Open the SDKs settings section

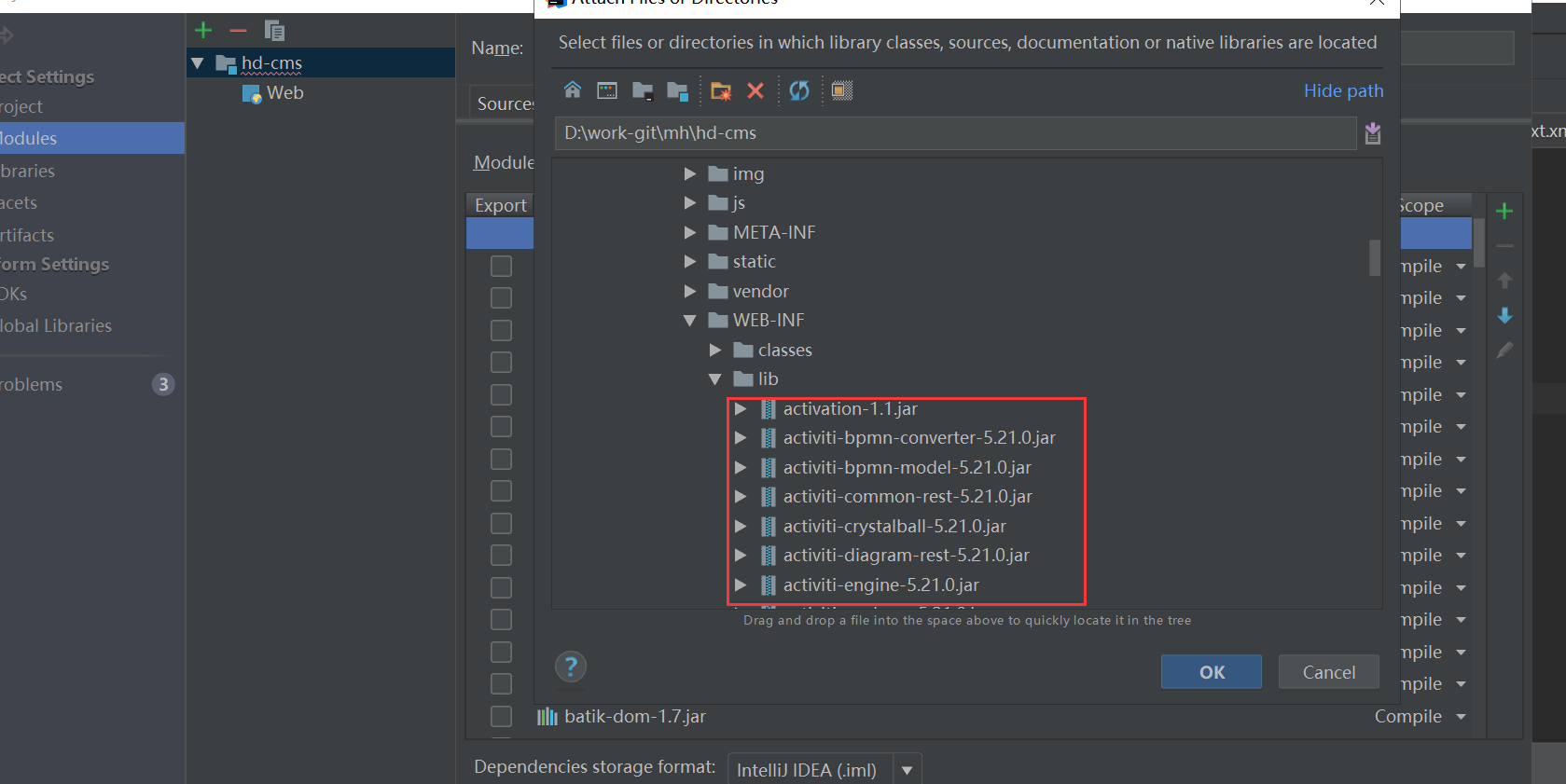(x=14, y=294)
